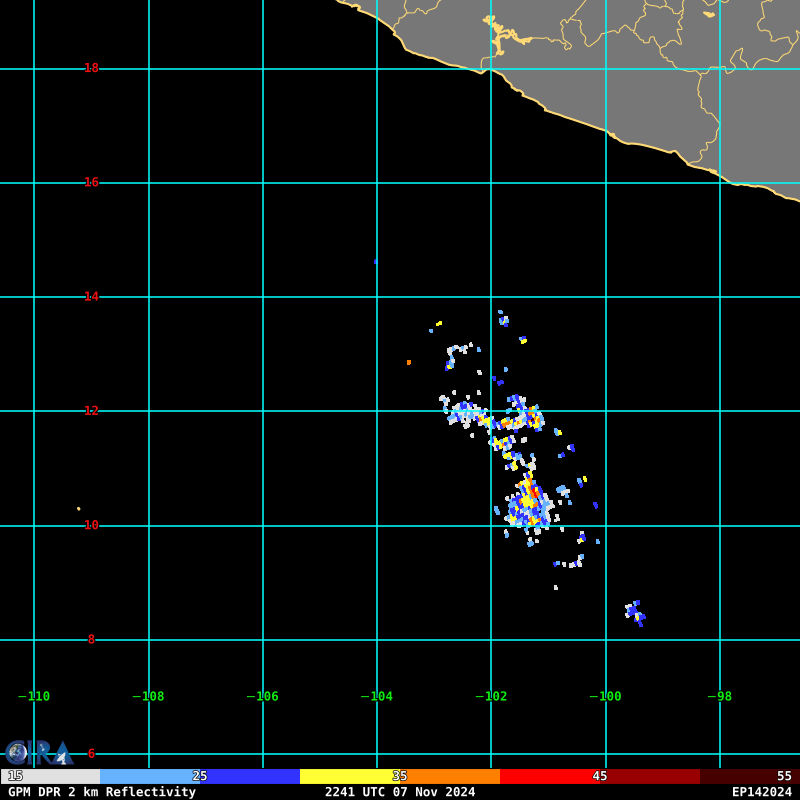800x800 pixels.
Task: Click the light blue colorbar segment
Action: coord(150,776)
